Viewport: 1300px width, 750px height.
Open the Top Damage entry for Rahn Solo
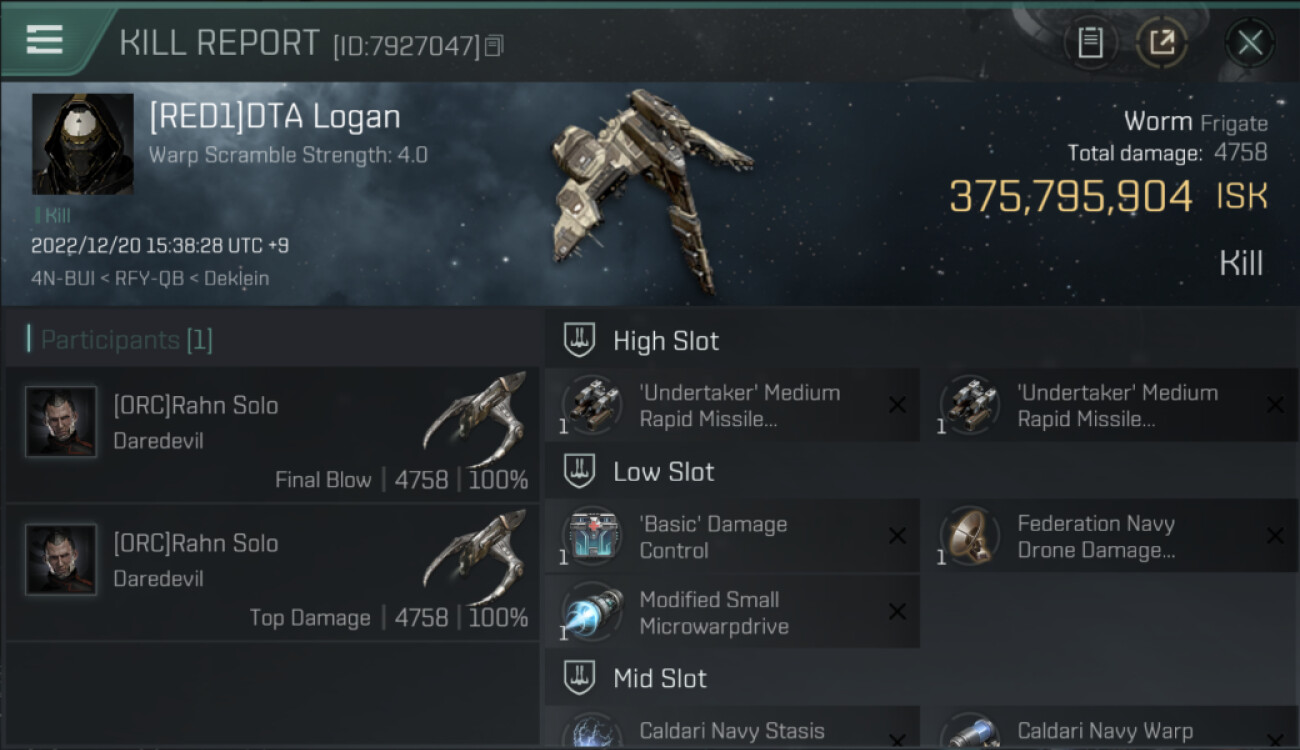272,573
